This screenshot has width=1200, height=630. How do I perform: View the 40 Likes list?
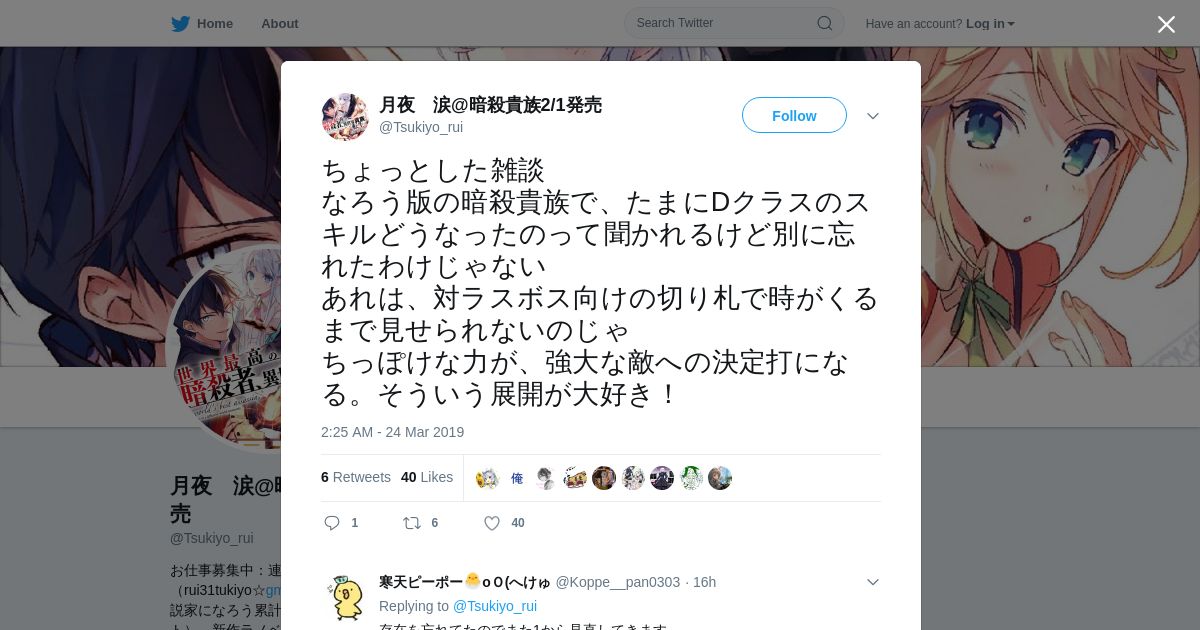pyautogui.click(x=427, y=477)
